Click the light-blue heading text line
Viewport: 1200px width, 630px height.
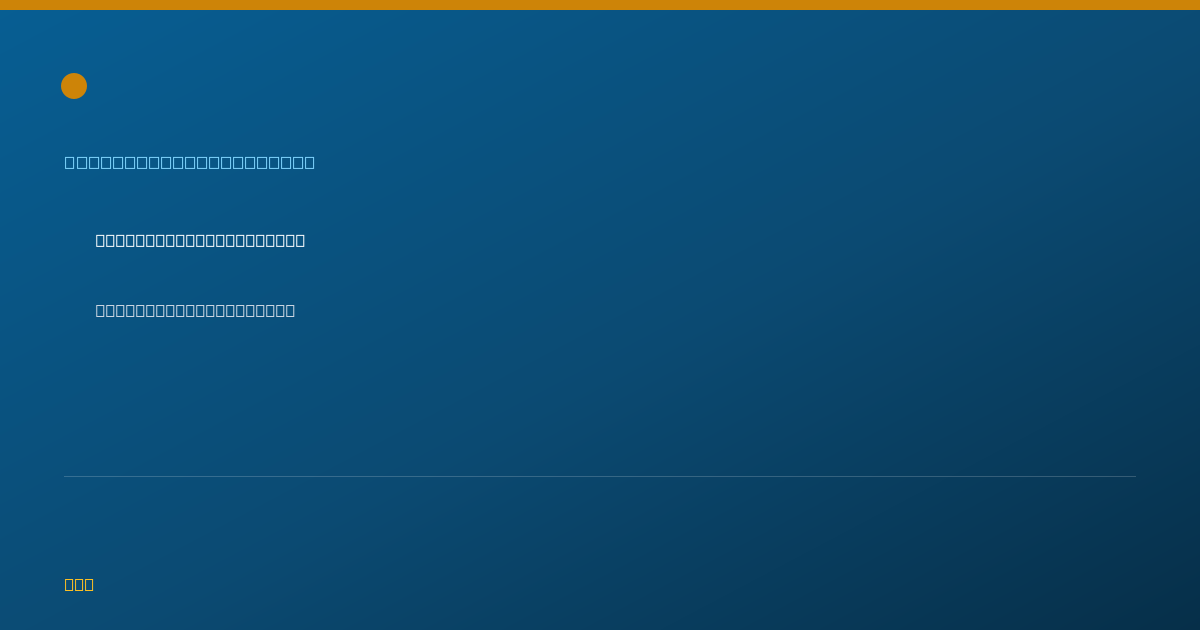click(190, 162)
